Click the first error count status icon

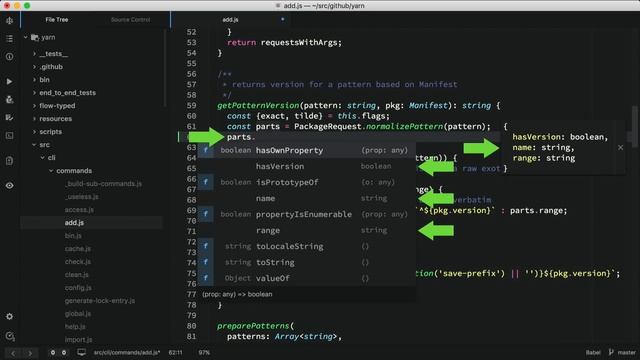(x=53, y=352)
